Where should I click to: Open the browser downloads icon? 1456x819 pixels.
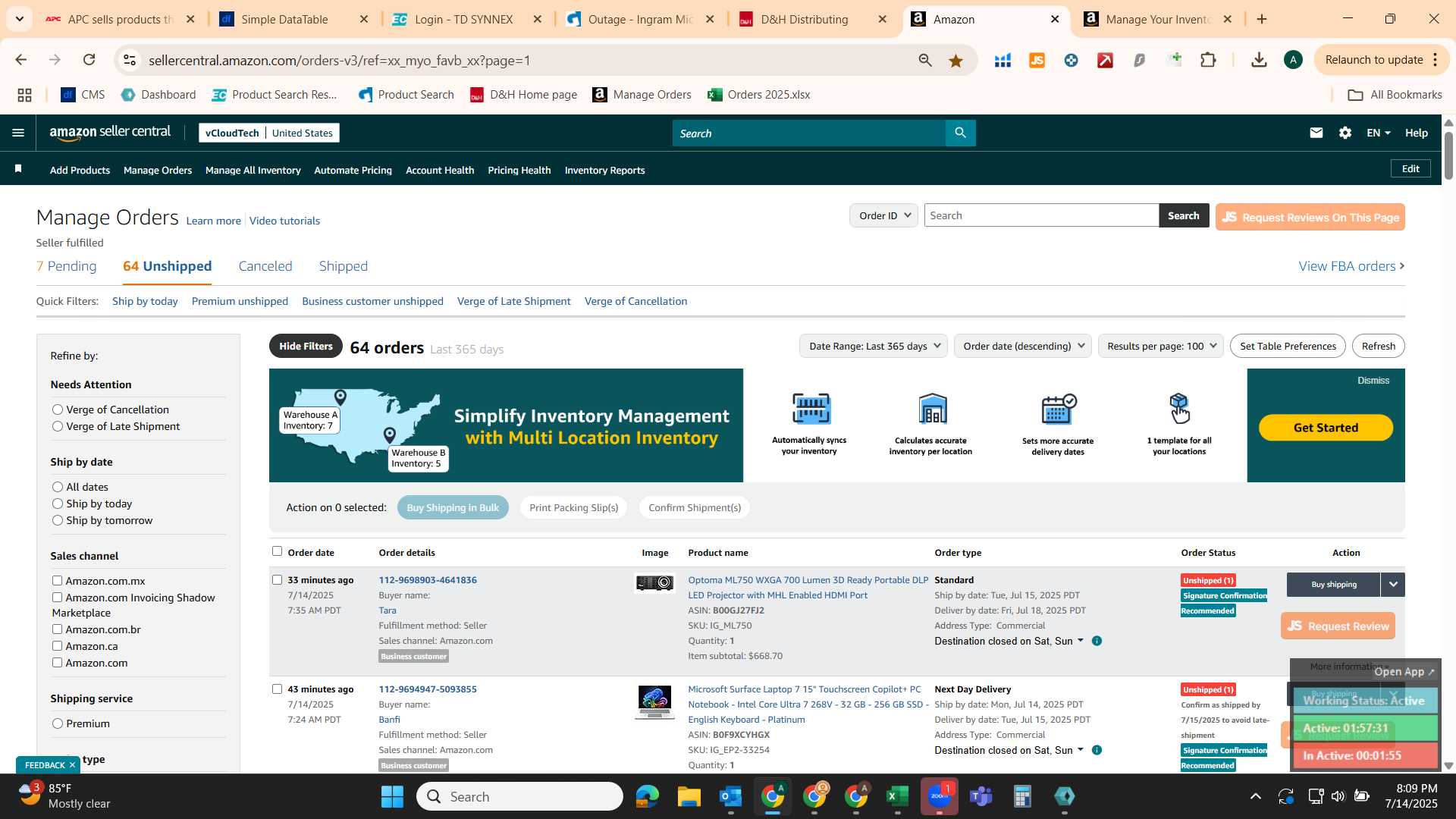(1259, 60)
